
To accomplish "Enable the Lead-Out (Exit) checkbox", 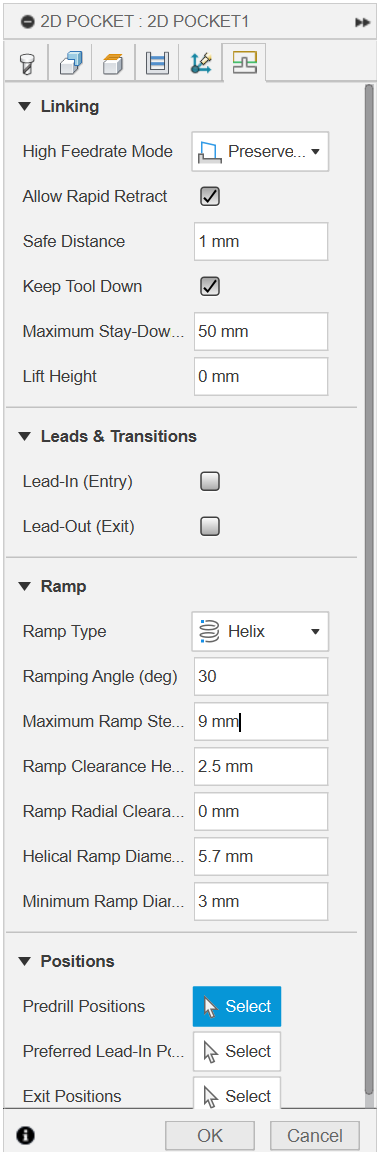I will pos(211,526).
